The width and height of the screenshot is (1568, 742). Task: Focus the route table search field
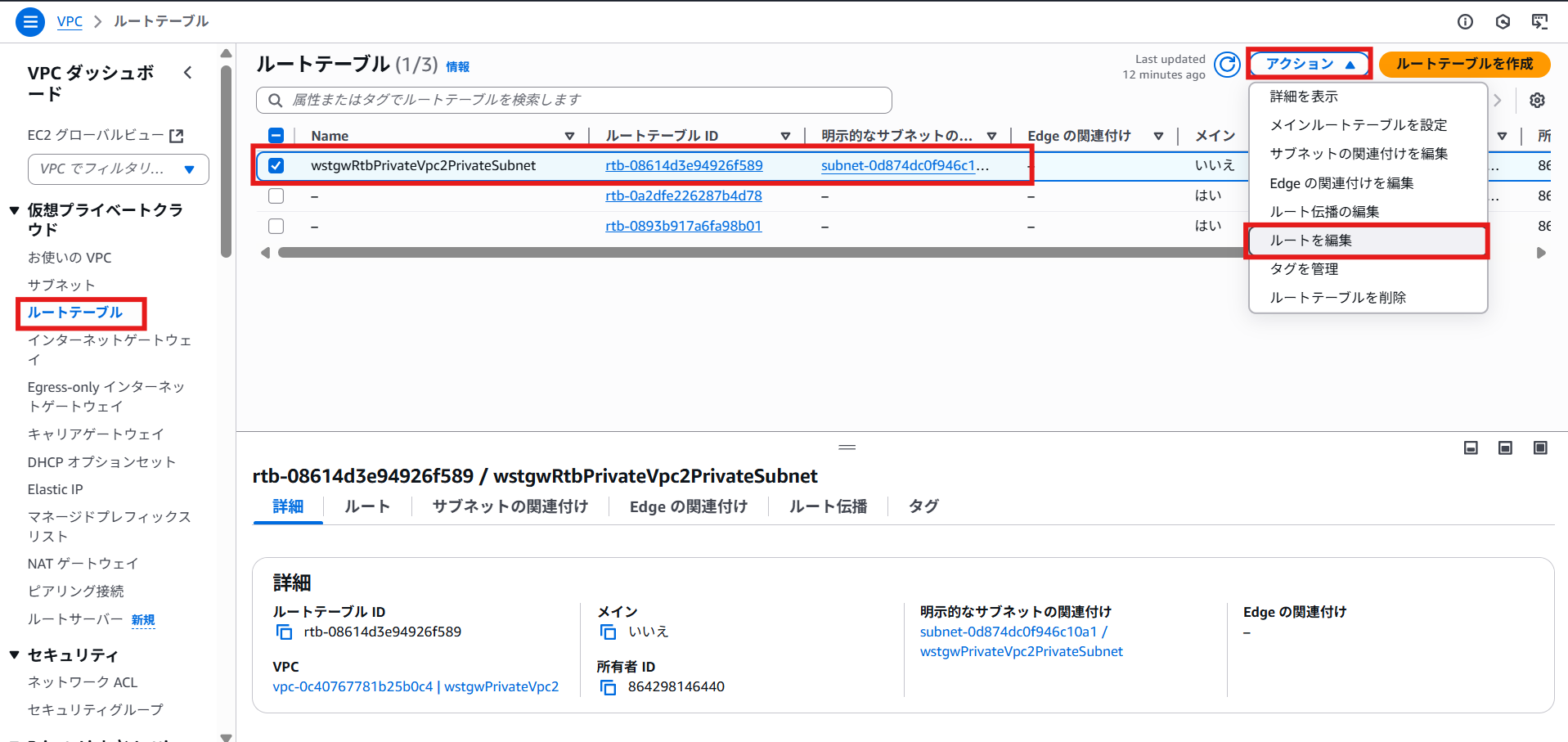[x=573, y=100]
